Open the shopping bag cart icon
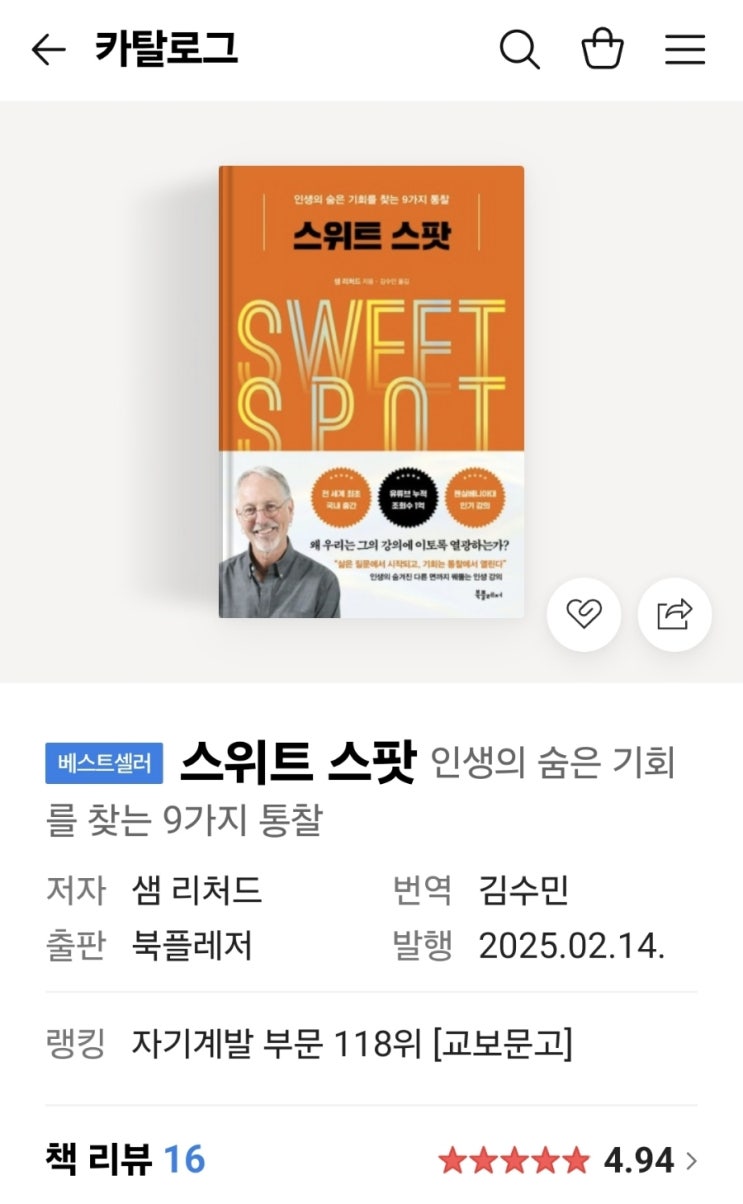 (x=603, y=48)
